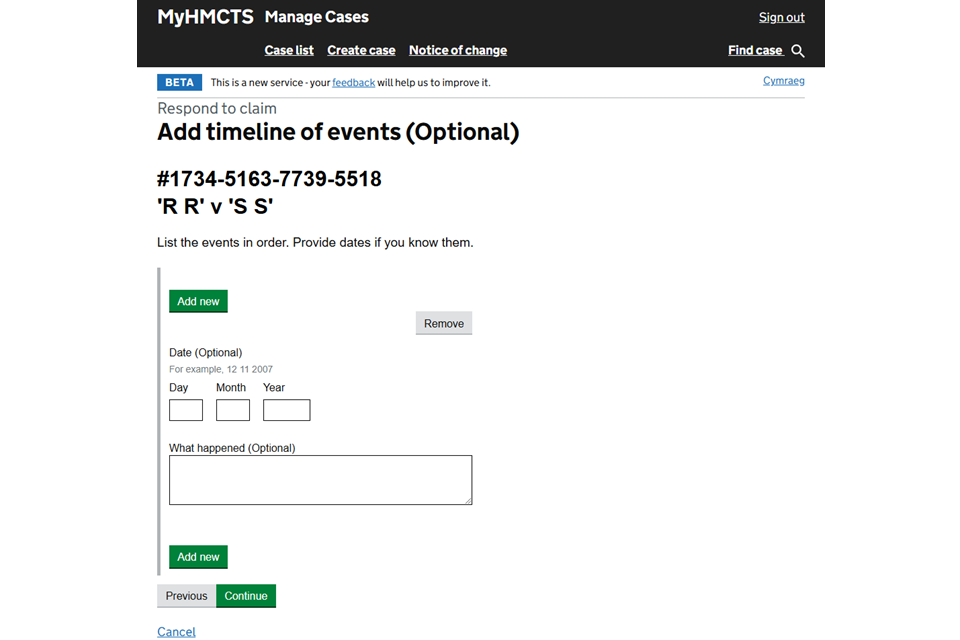Go to the Case list menu

point(289,50)
